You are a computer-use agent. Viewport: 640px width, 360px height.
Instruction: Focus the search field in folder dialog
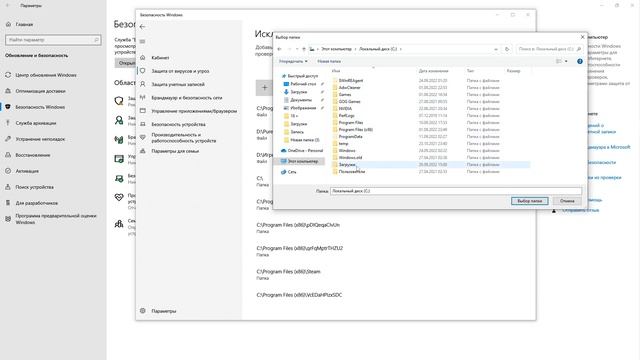pyautogui.click(x=549, y=49)
